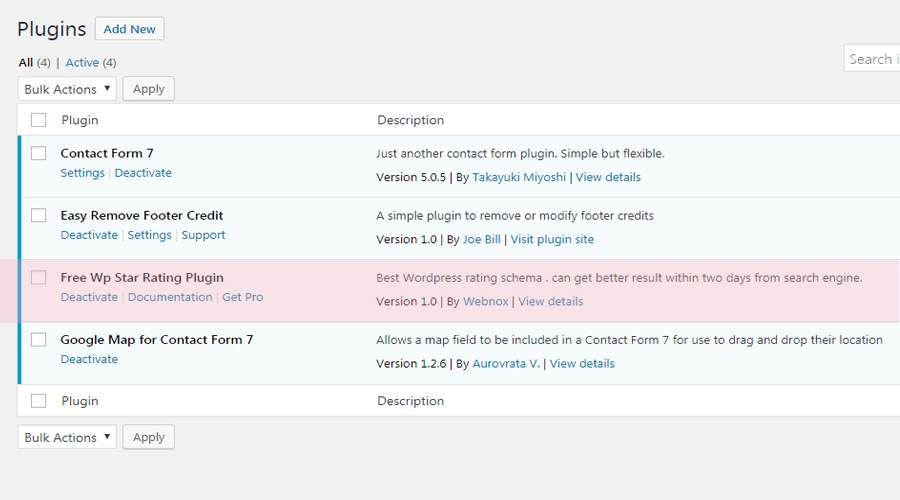The height and width of the screenshot is (500, 900).
Task: View details for Free Wp Star Rating
Action: pyautogui.click(x=550, y=301)
